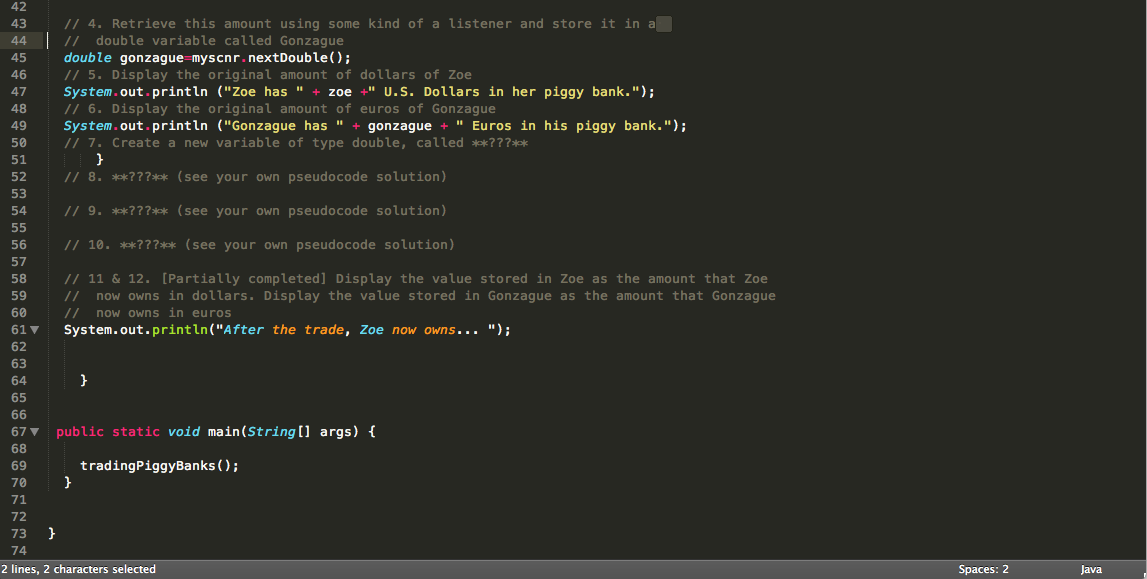Collapse the main method fold arrow at line 67
The height and width of the screenshot is (579, 1147).
34,431
